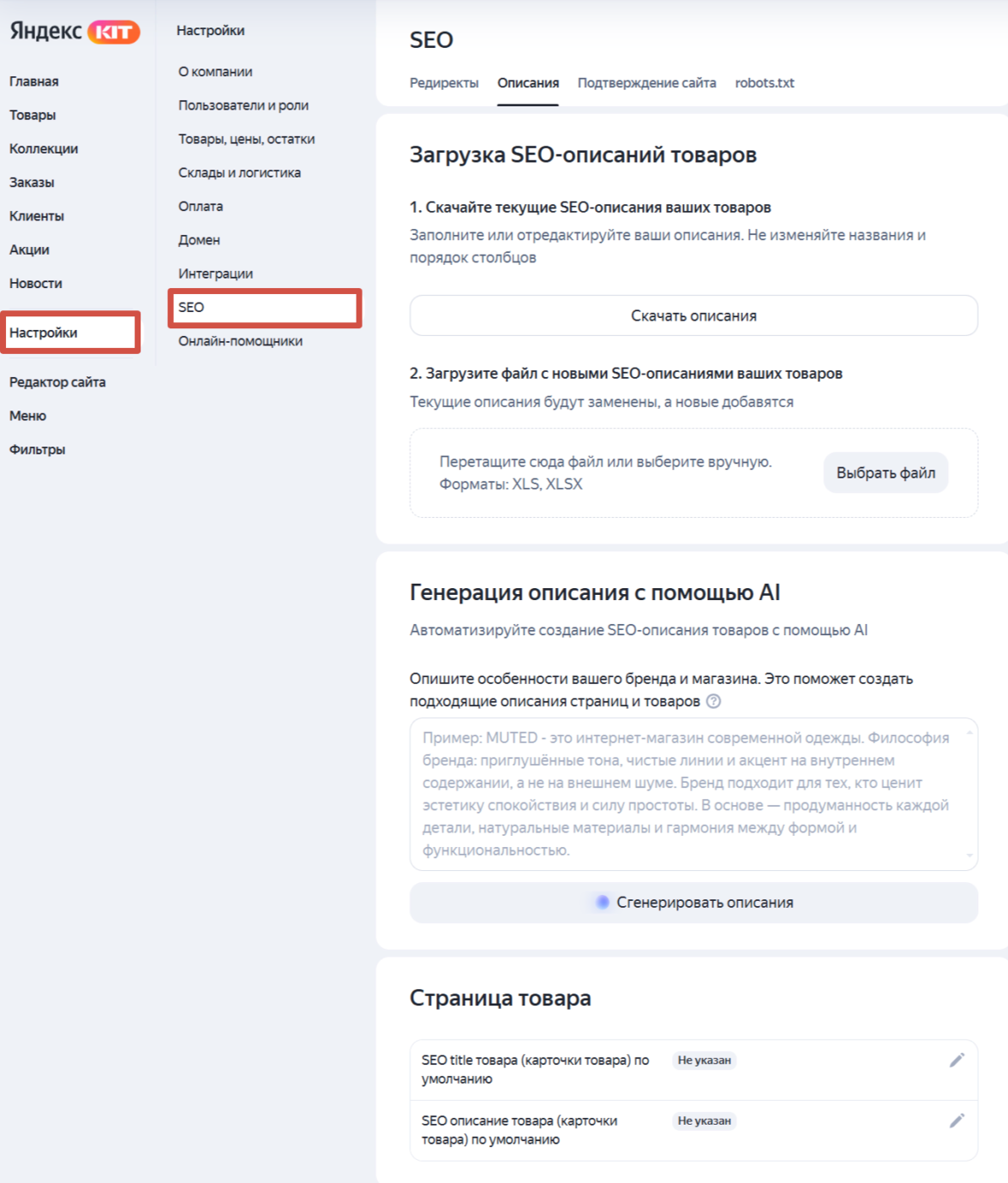The width and height of the screenshot is (1008, 1183).
Task: Switch to the Редиректы tab
Action: 444,83
